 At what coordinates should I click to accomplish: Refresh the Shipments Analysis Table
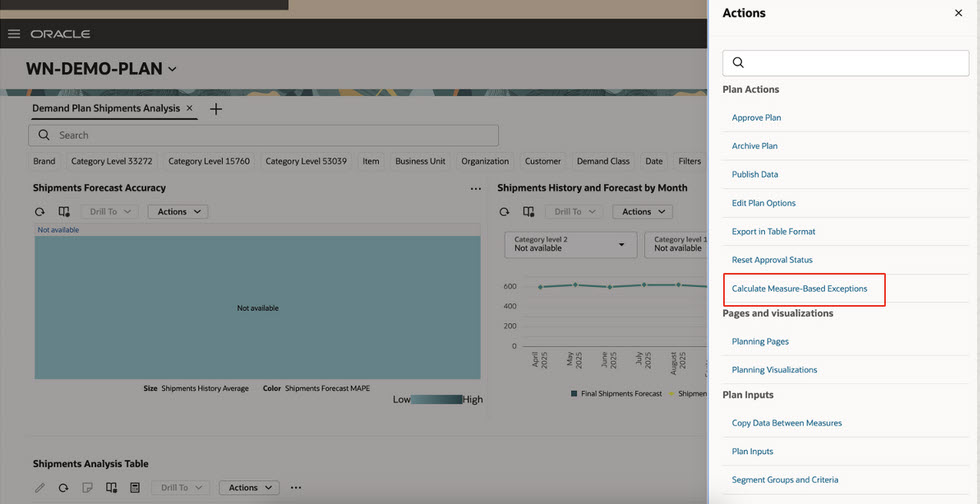click(x=63, y=488)
